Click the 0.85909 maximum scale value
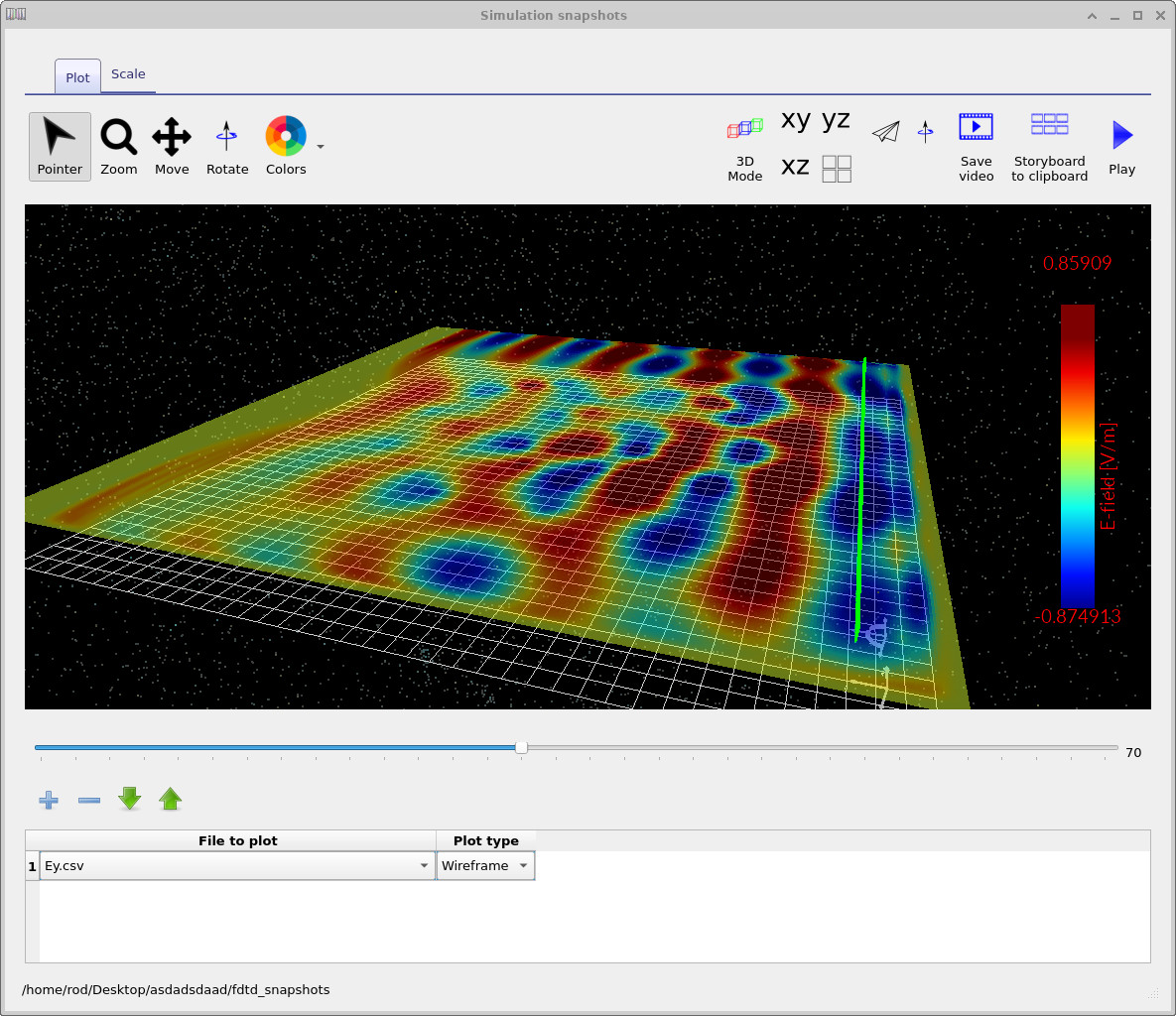The height and width of the screenshot is (1016, 1176). [x=1077, y=263]
